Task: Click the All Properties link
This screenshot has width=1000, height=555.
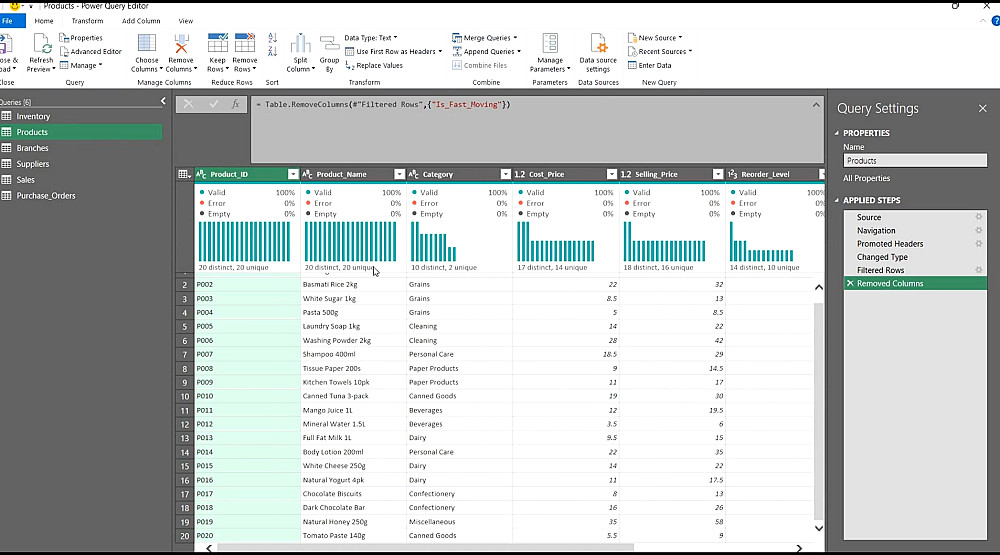Action: click(x=866, y=178)
